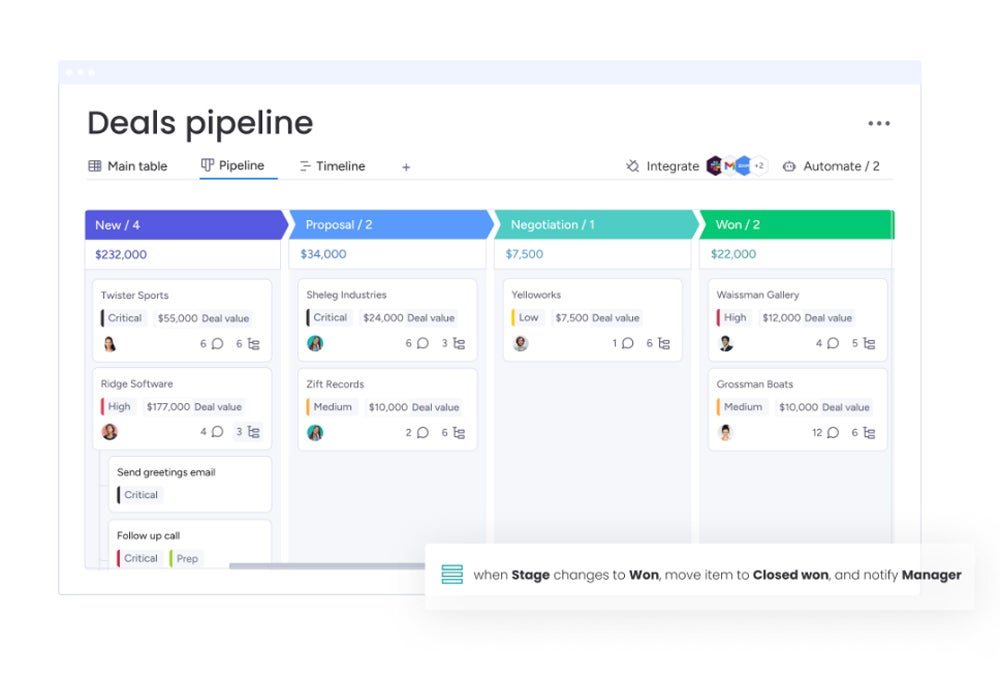Open the Yelloworks deal card
Image resolution: width=1000 pixels, height=678 pixels.
[592, 320]
